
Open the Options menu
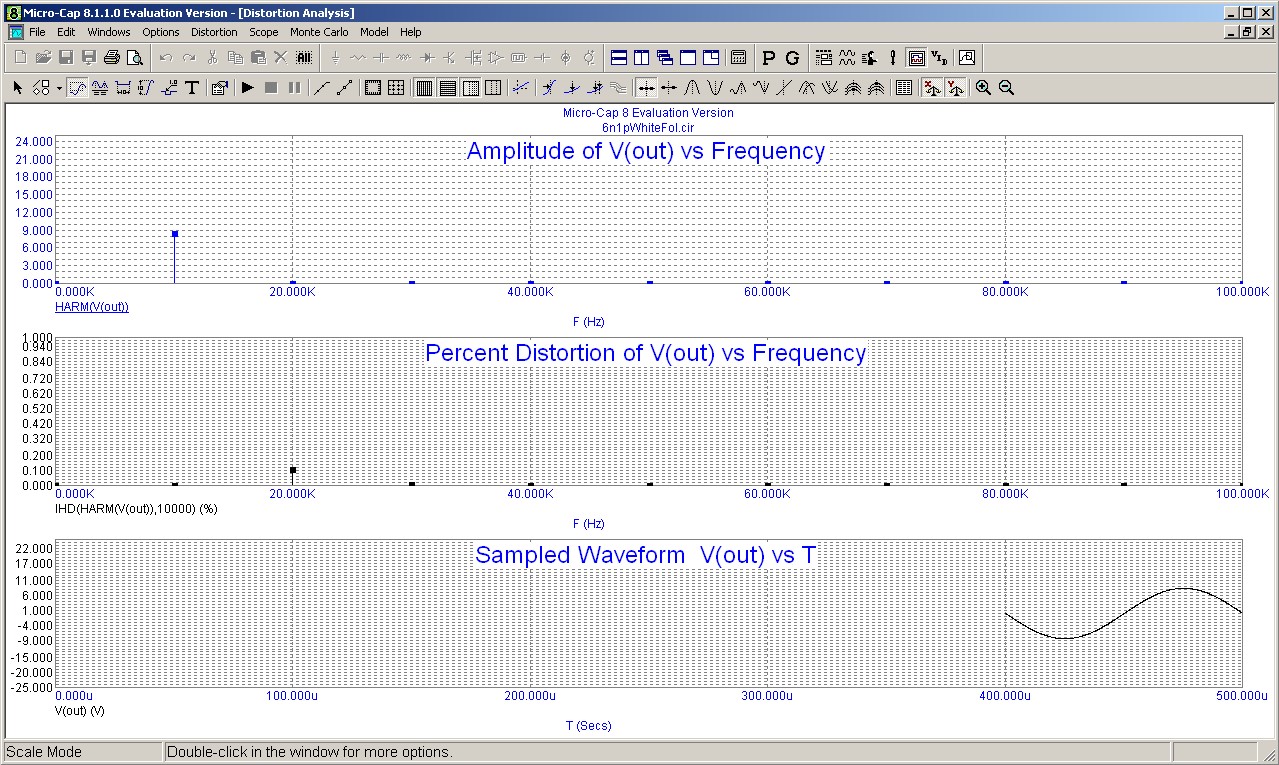coord(161,32)
